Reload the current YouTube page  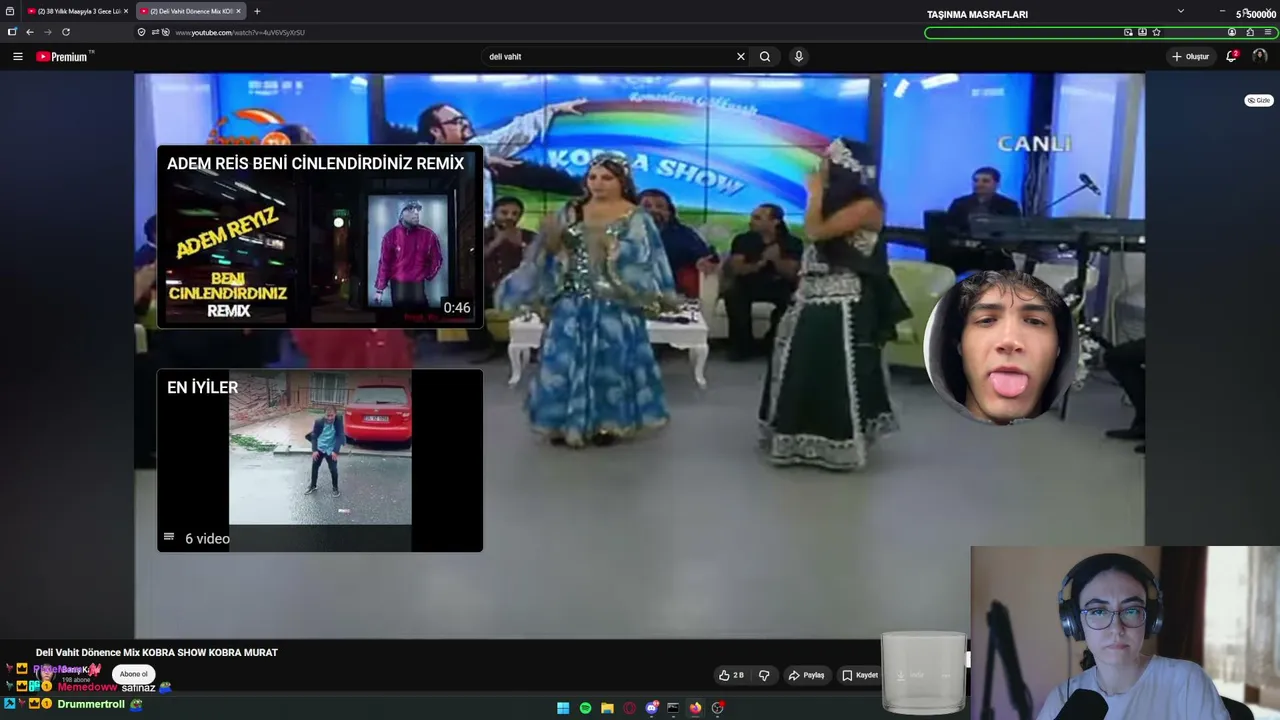point(66,32)
